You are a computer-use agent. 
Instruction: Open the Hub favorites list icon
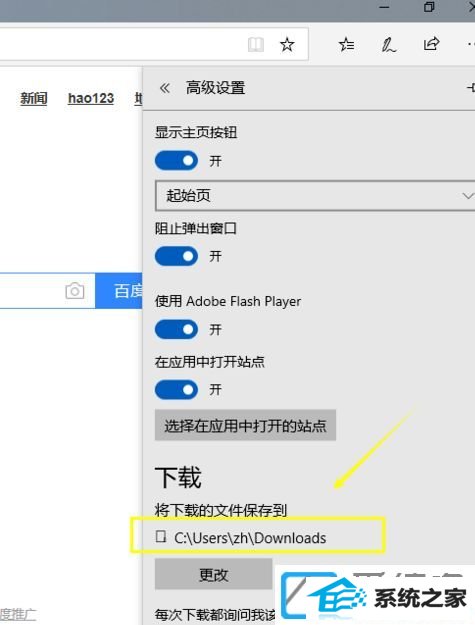[x=346, y=44]
